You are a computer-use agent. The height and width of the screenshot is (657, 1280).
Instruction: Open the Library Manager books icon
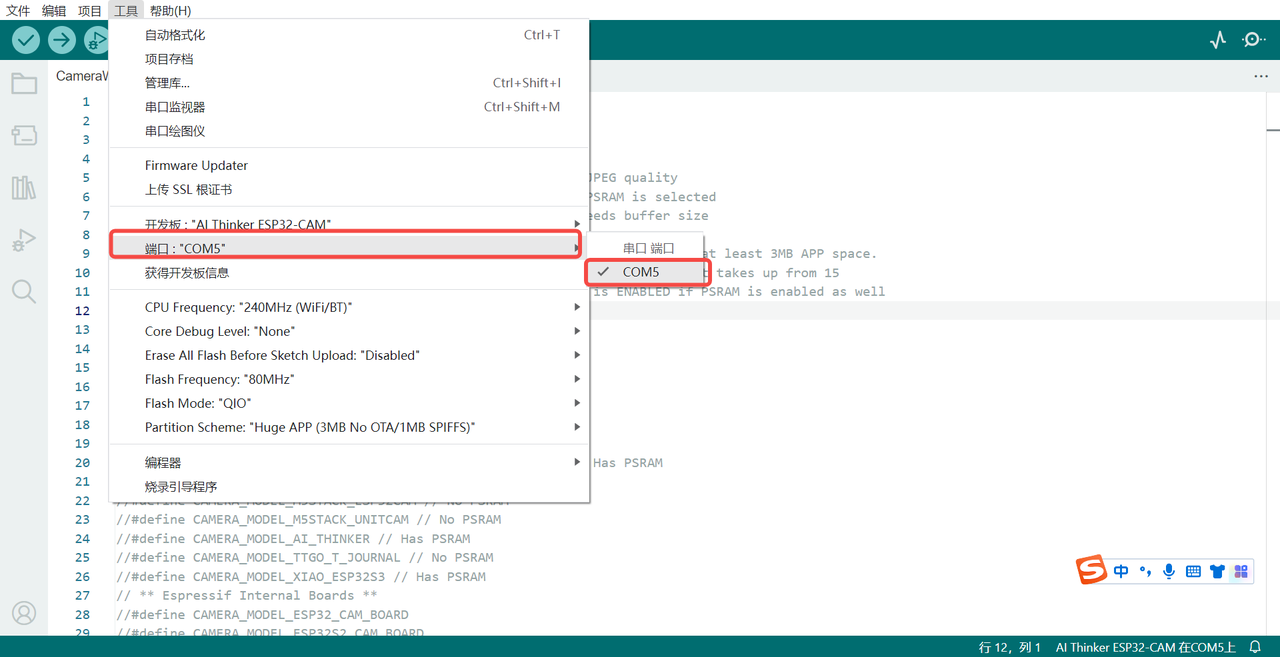coord(24,187)
